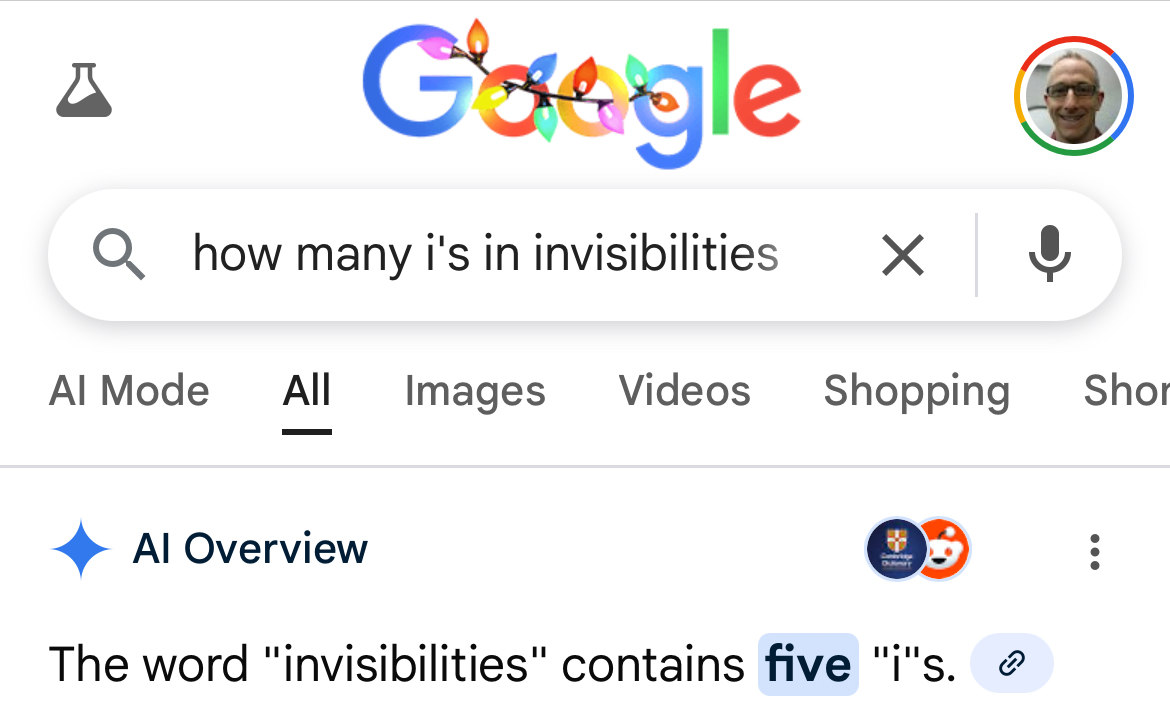Open the Videos tab
The width and height of the screenshot is (1170, 727).
pos(684,391)
